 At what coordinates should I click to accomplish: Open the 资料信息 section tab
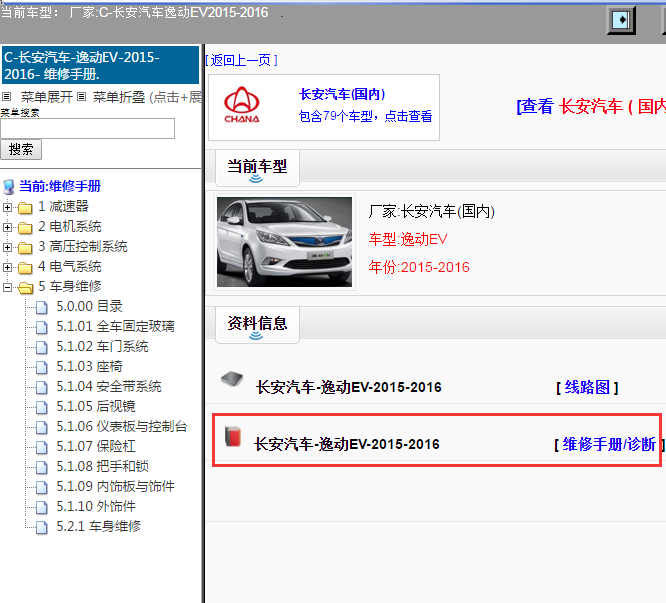click(257, 325)
